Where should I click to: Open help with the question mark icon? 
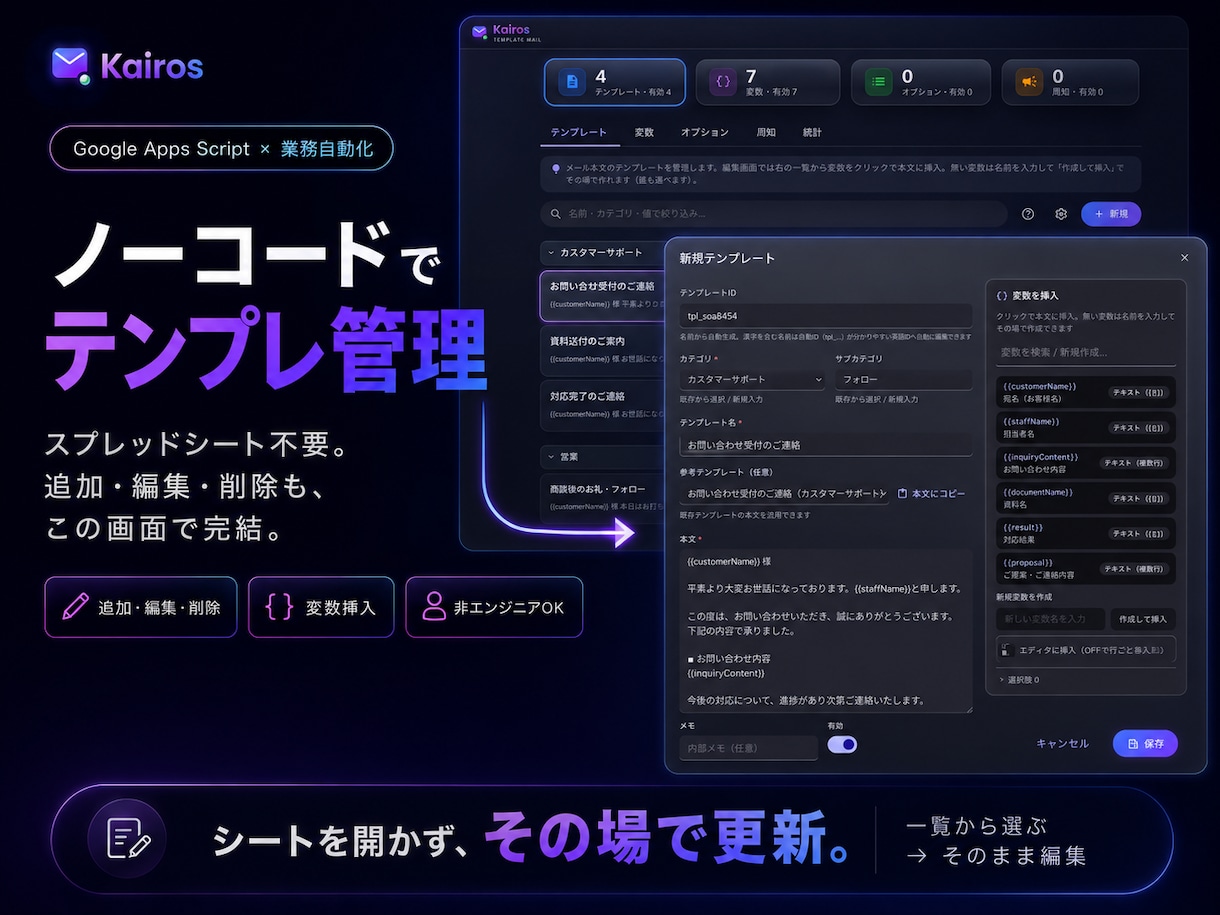(x=1028, y=214)
